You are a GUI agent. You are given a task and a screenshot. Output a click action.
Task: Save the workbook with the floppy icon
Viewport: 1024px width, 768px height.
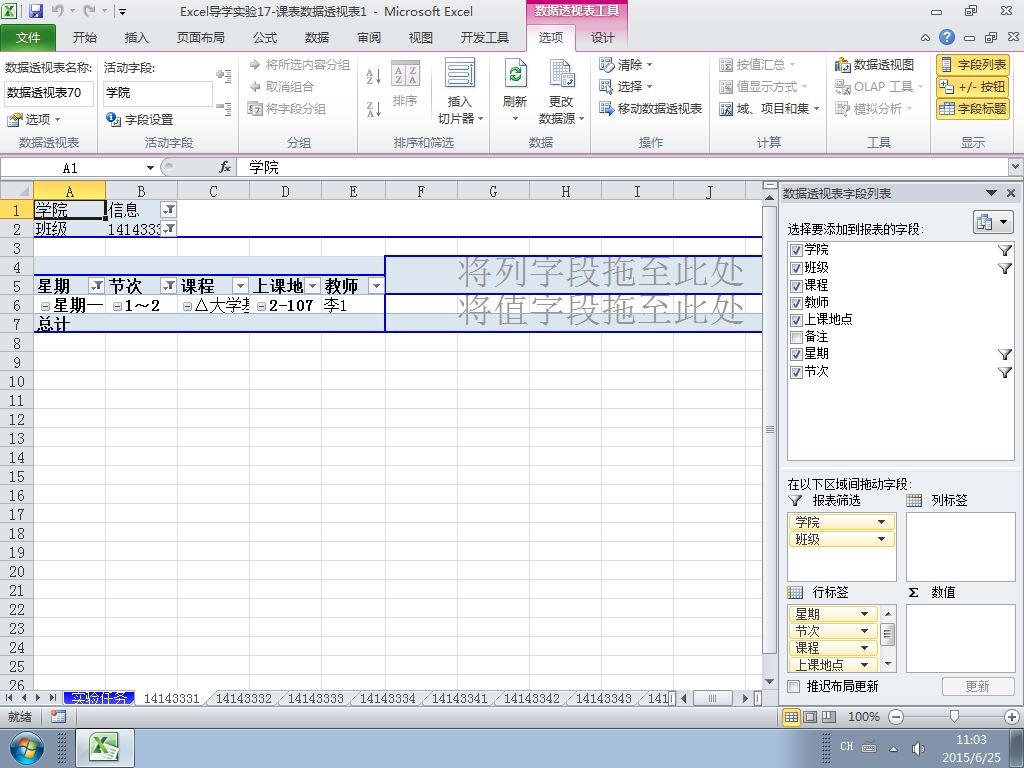(35, 11)
